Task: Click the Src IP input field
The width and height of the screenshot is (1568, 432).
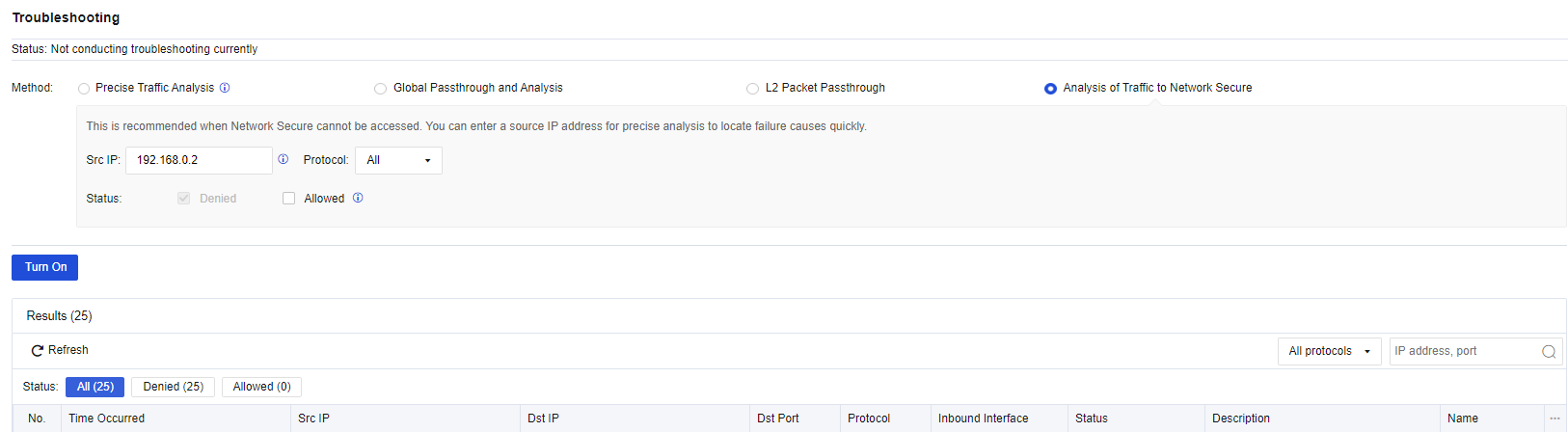Action: pyautogui.click(x=199, y=160)
